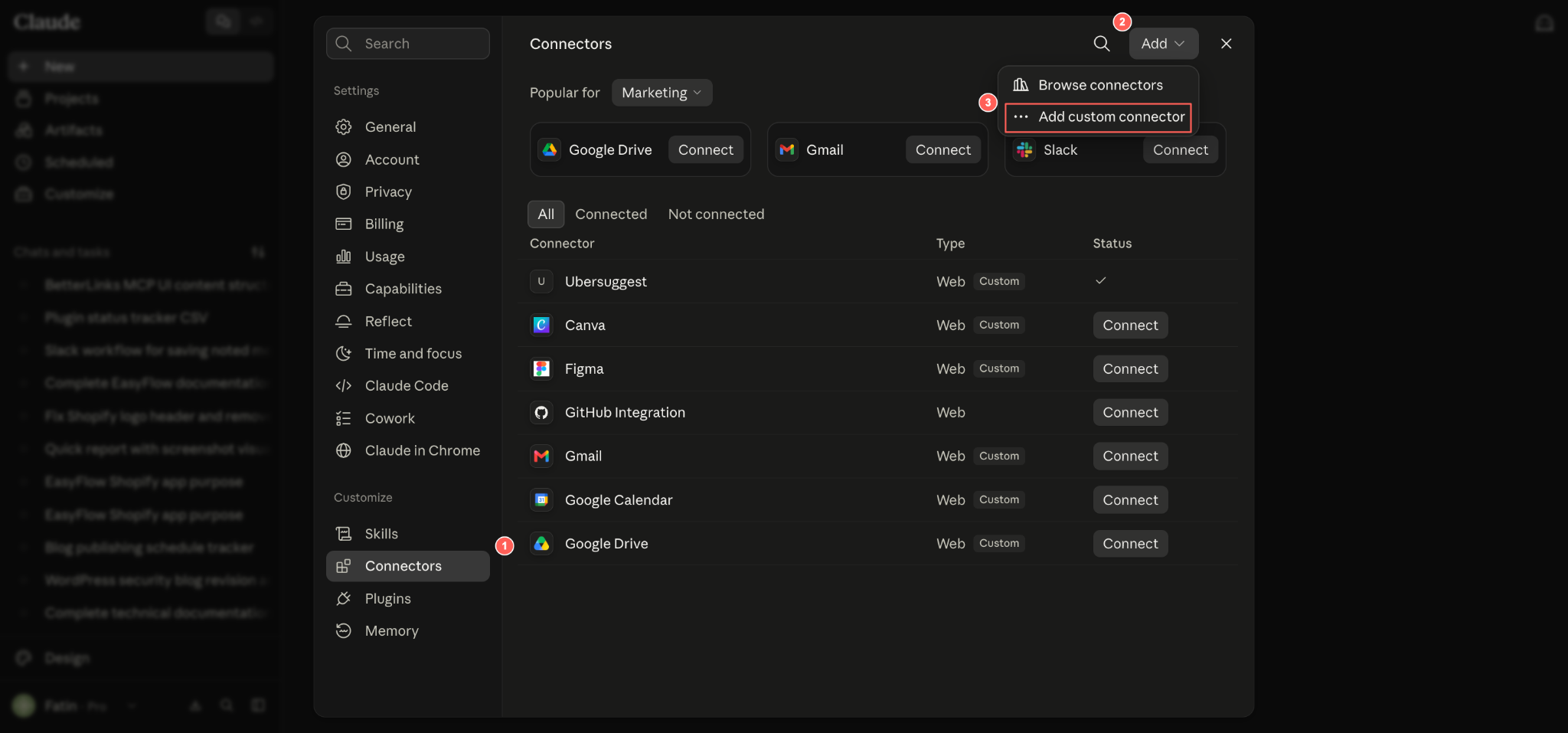Screen dimensions: 1568x733
Task: Open Account settings
Action: [407, 159]
